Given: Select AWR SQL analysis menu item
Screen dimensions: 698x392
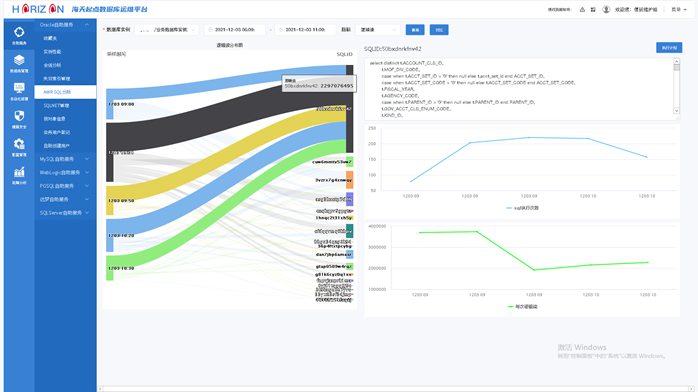Looking at the screenshot, I should pyautogui.click(x=65, y=92).
